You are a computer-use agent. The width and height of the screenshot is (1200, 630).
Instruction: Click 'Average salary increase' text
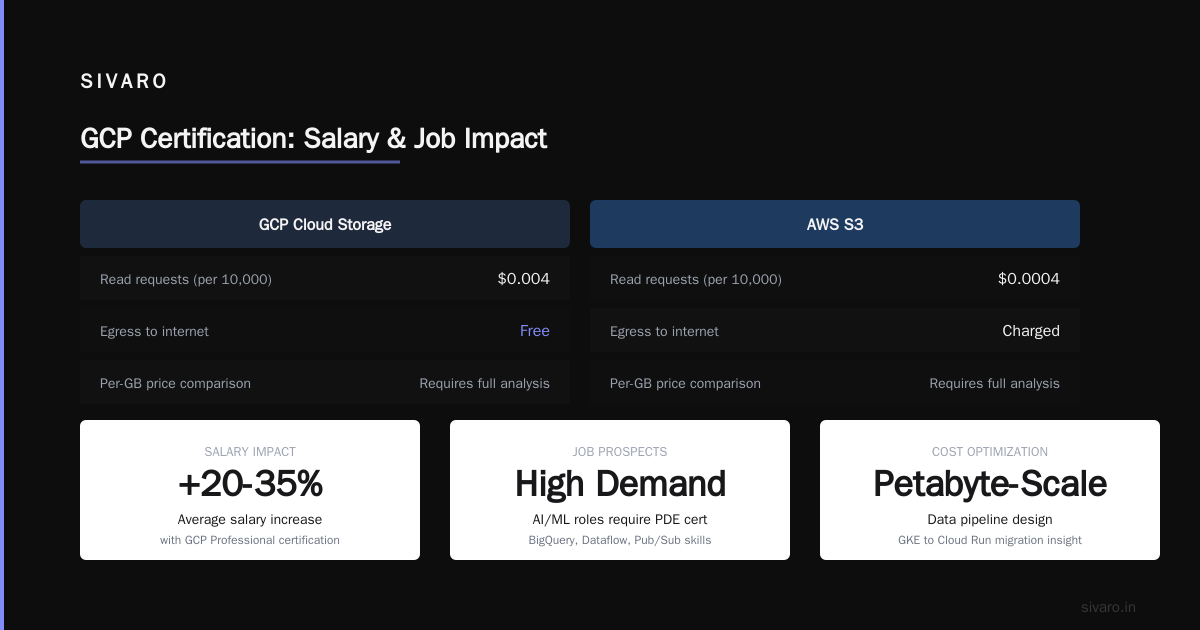[250, 519]
